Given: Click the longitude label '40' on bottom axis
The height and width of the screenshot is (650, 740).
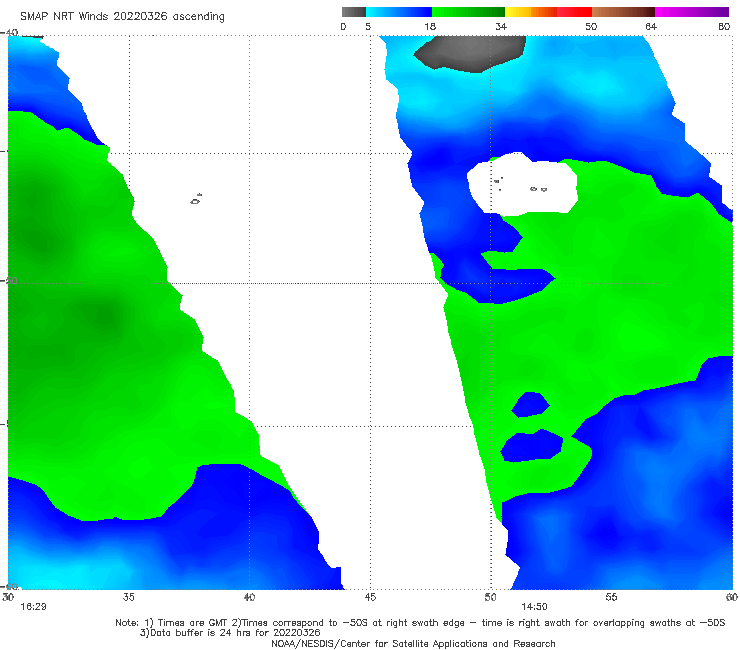Looking at the screenshot, I should tap(249, 597).
